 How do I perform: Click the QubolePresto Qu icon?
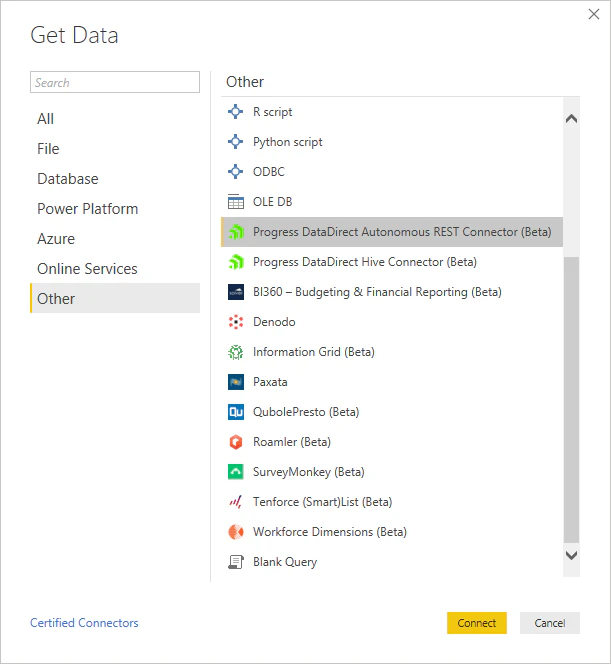click(236, 412)
